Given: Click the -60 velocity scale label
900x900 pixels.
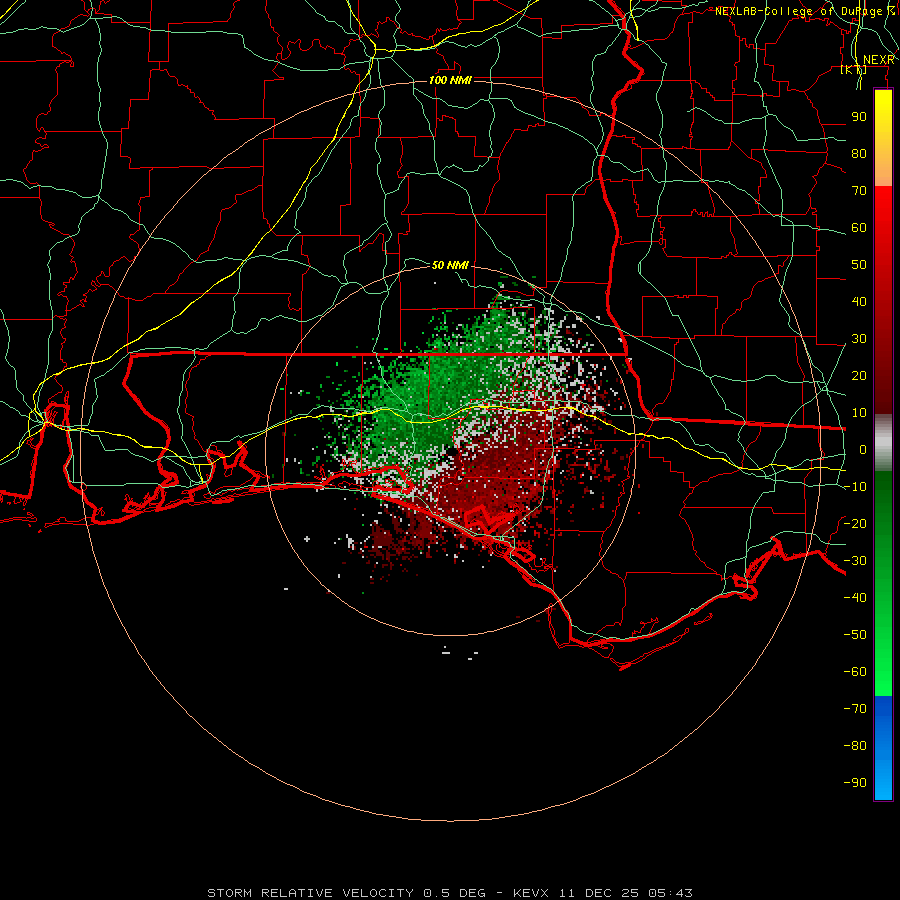Looking at the screenshot, I should coord(855,672).
